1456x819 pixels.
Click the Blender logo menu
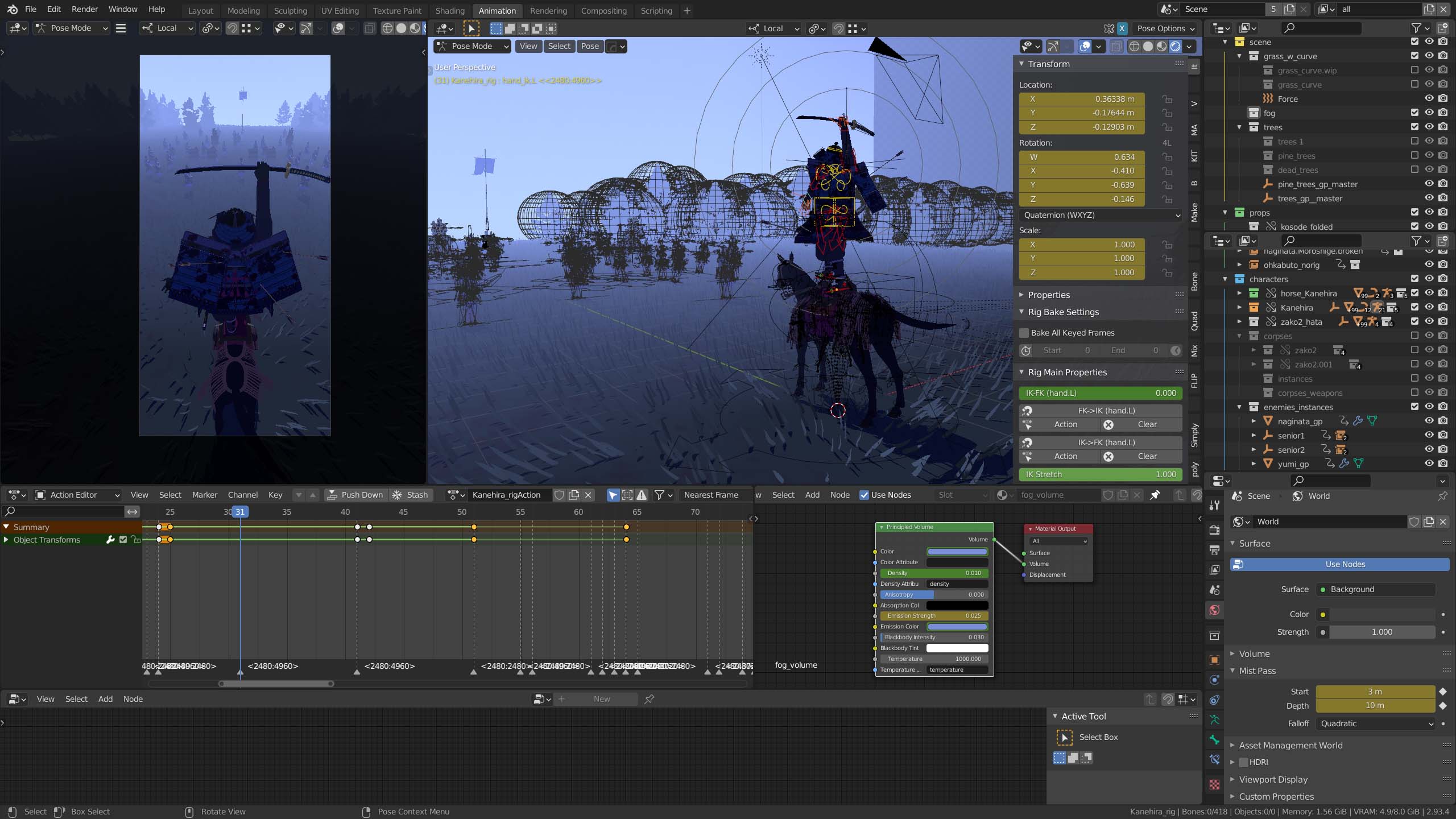tap(13, 9)
